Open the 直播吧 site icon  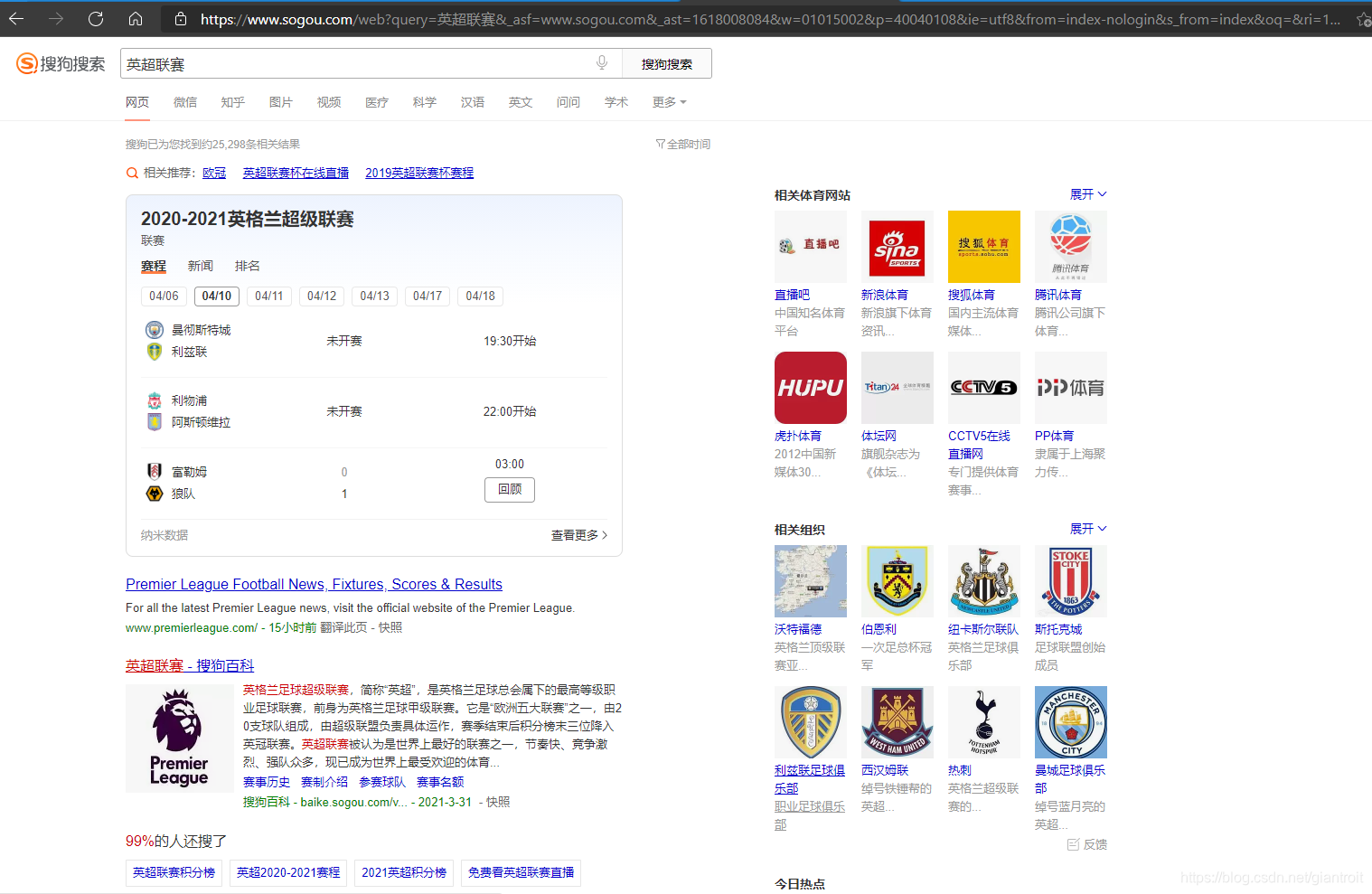[x=811, y=247]
